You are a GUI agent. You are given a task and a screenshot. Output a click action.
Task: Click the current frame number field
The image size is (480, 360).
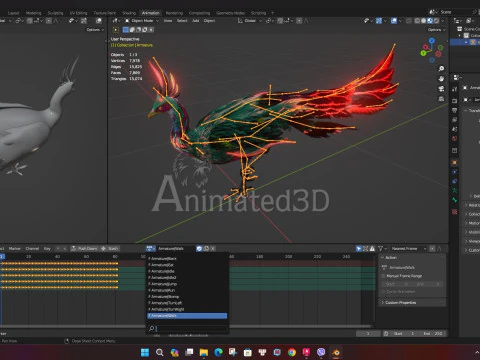pyautogui.click(x=368, y=333)
